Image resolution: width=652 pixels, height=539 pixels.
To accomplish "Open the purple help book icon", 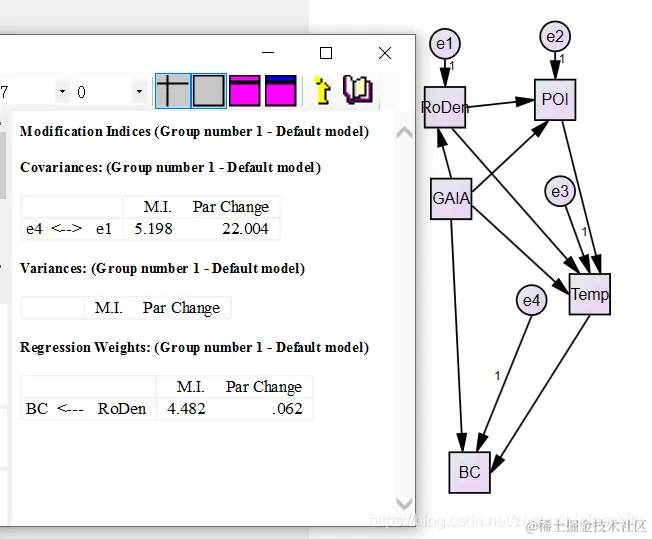I will pyautogui.click(x=358, y=89).
